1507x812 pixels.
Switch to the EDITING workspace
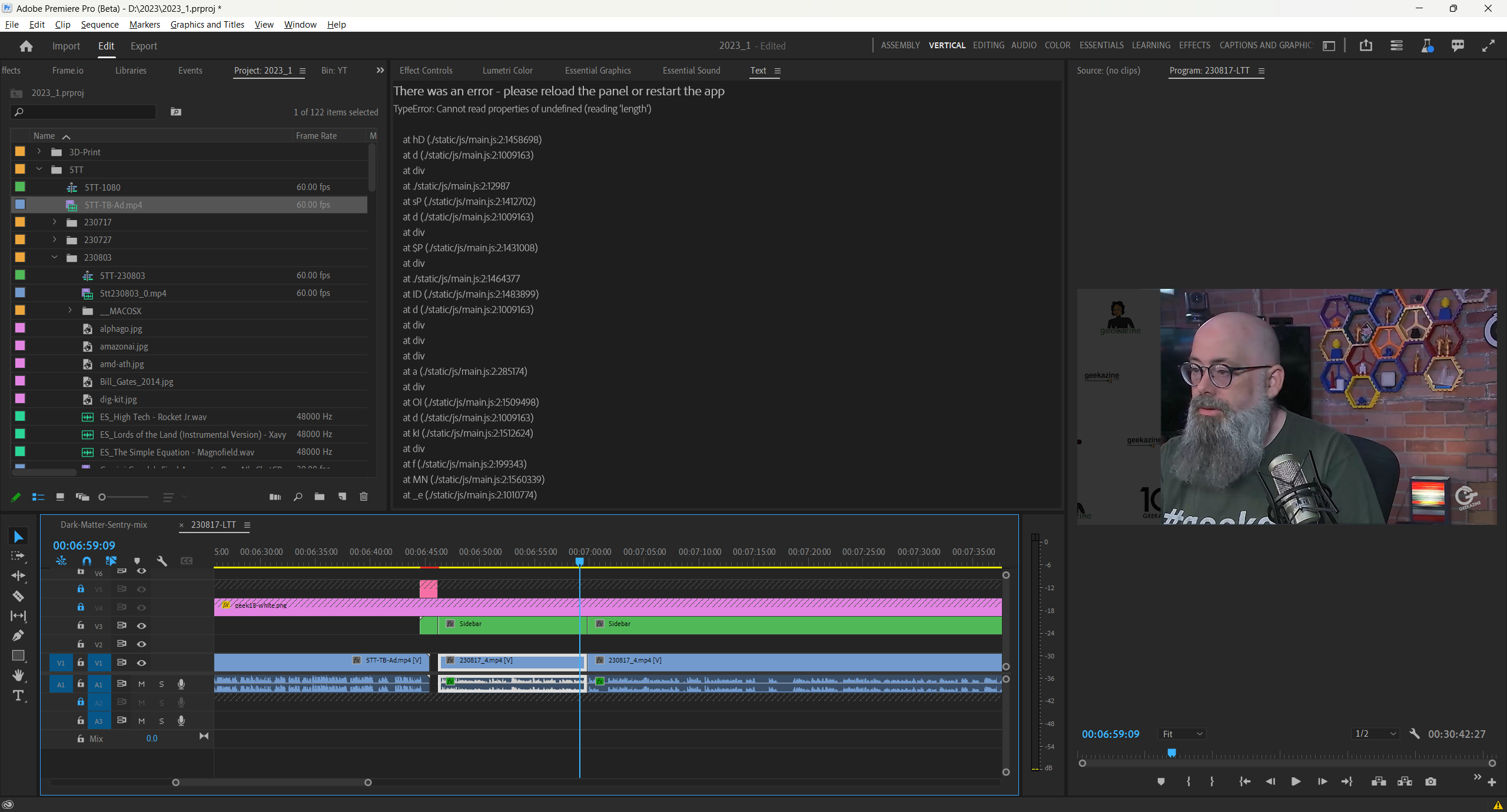[x=988, y=45]
